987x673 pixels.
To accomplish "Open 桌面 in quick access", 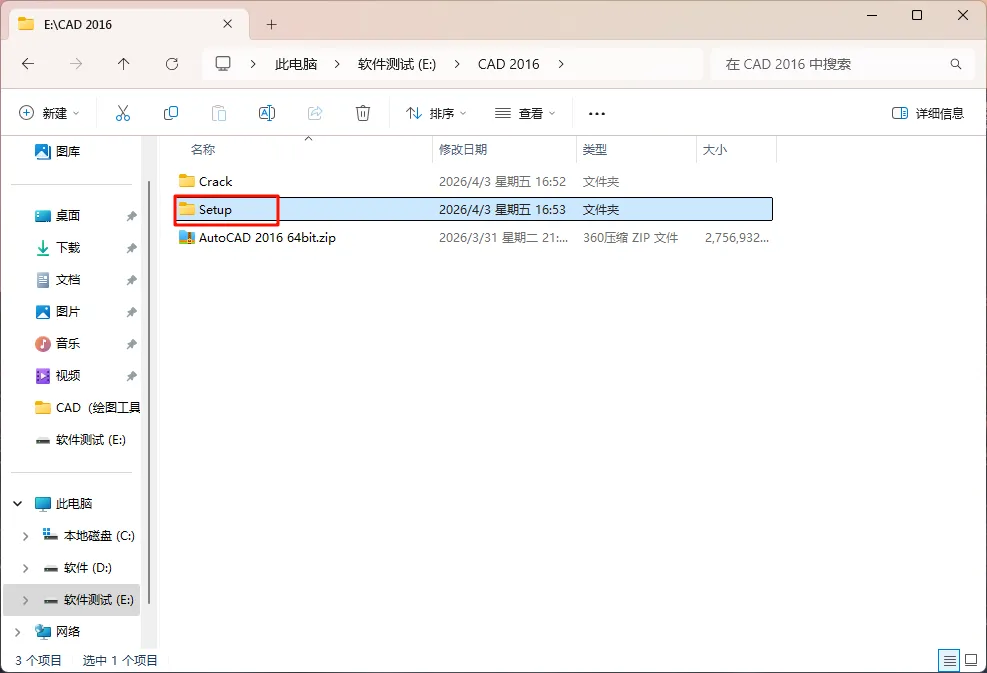I will 68,216.
